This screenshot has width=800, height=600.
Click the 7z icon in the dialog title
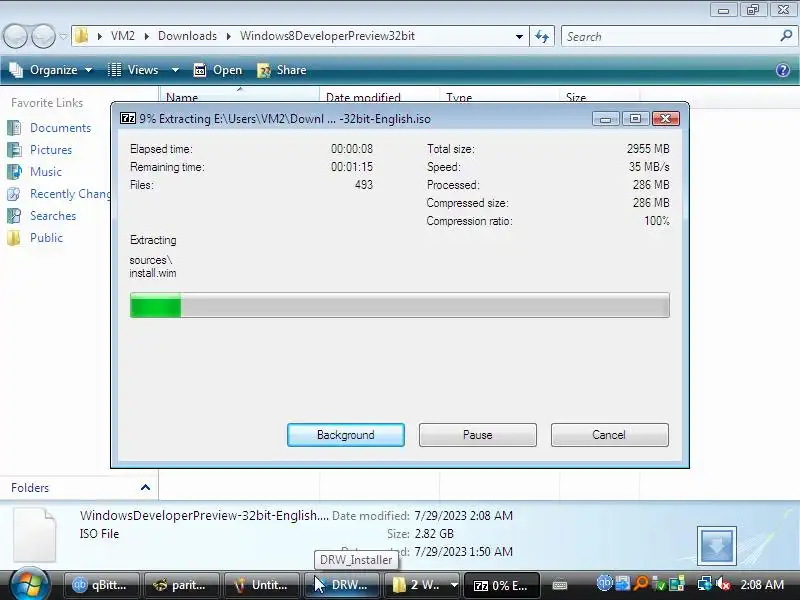tap(128, 118)
